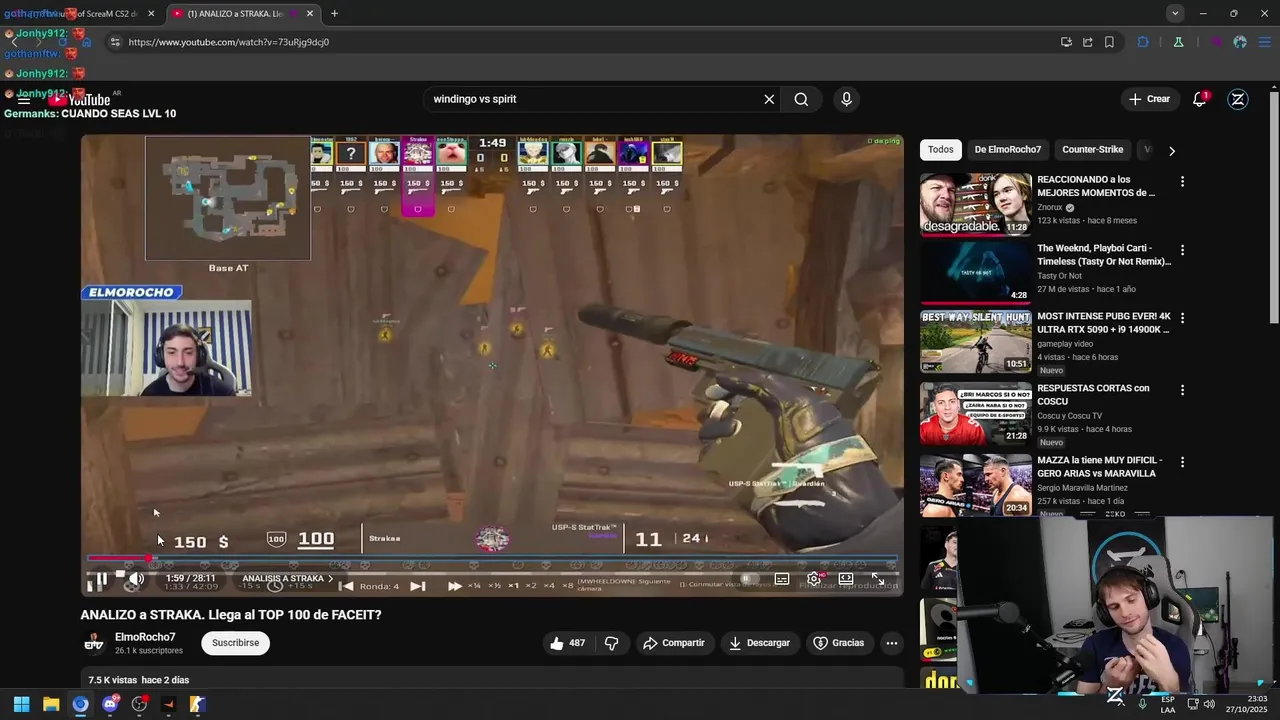Open the Windows Start menu
The width and height of the screenshot is (1280, 720).
[21, 704]
